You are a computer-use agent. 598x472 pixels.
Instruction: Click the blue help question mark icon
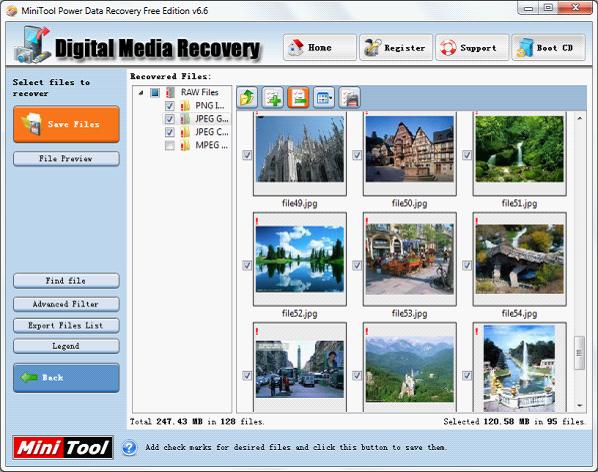(x=129, y=447)
